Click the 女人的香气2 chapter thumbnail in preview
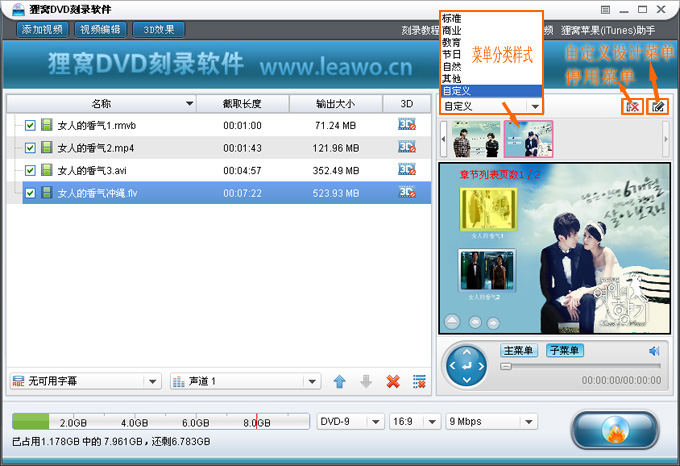The width and height of the screenshot is (680, 466). 487,270
